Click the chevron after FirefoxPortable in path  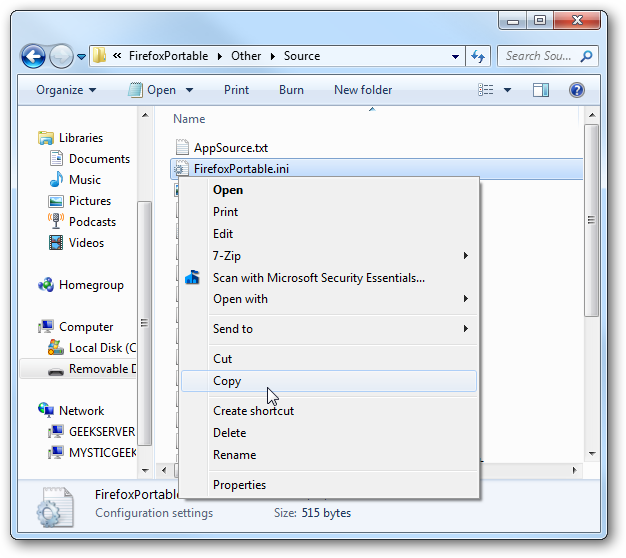tap(220, 56)
